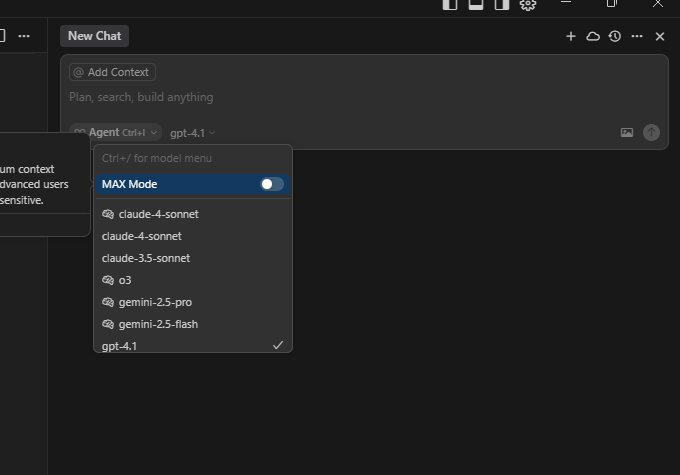Open the Agent mode dropdown
The height and width of the screenshot is (475, 680).
[115, 132]
